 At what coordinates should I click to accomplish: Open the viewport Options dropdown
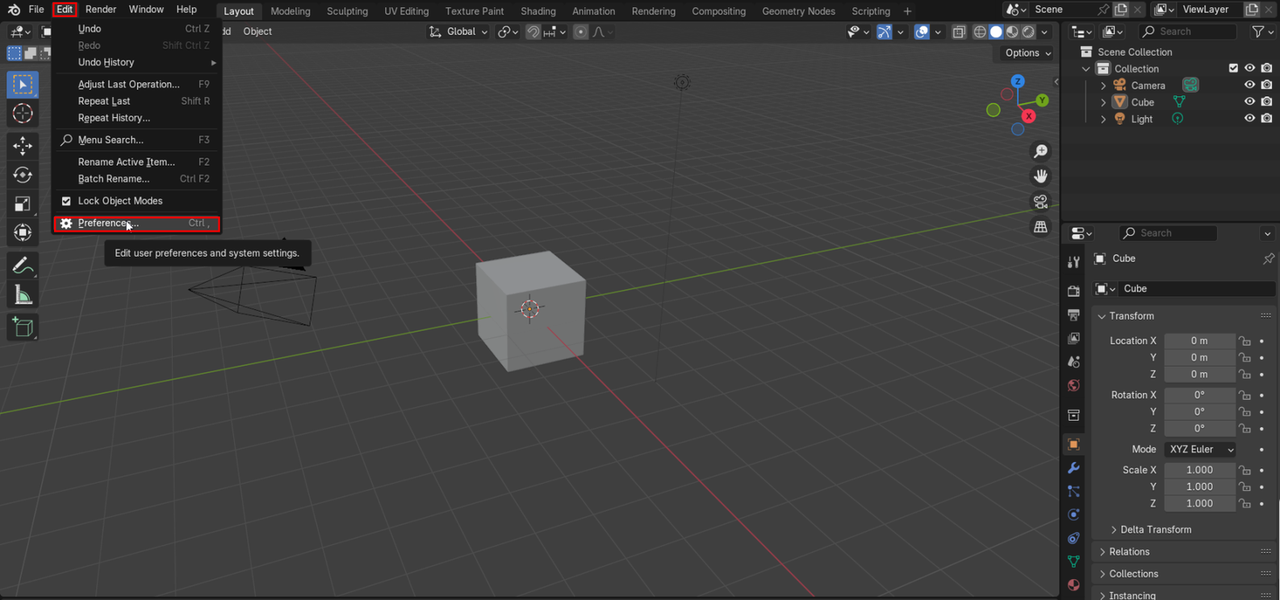(x=1027, y=53)
